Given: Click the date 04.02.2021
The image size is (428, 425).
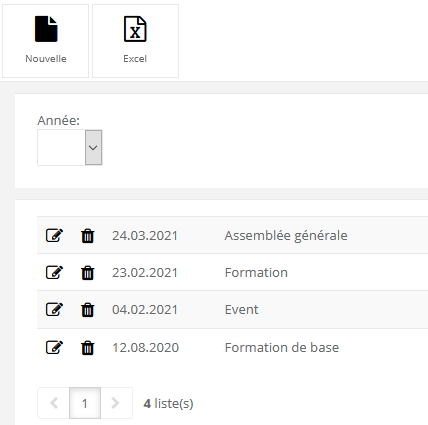Looking at the screenshot, I should pyautogui.click(x=145, y=310).
